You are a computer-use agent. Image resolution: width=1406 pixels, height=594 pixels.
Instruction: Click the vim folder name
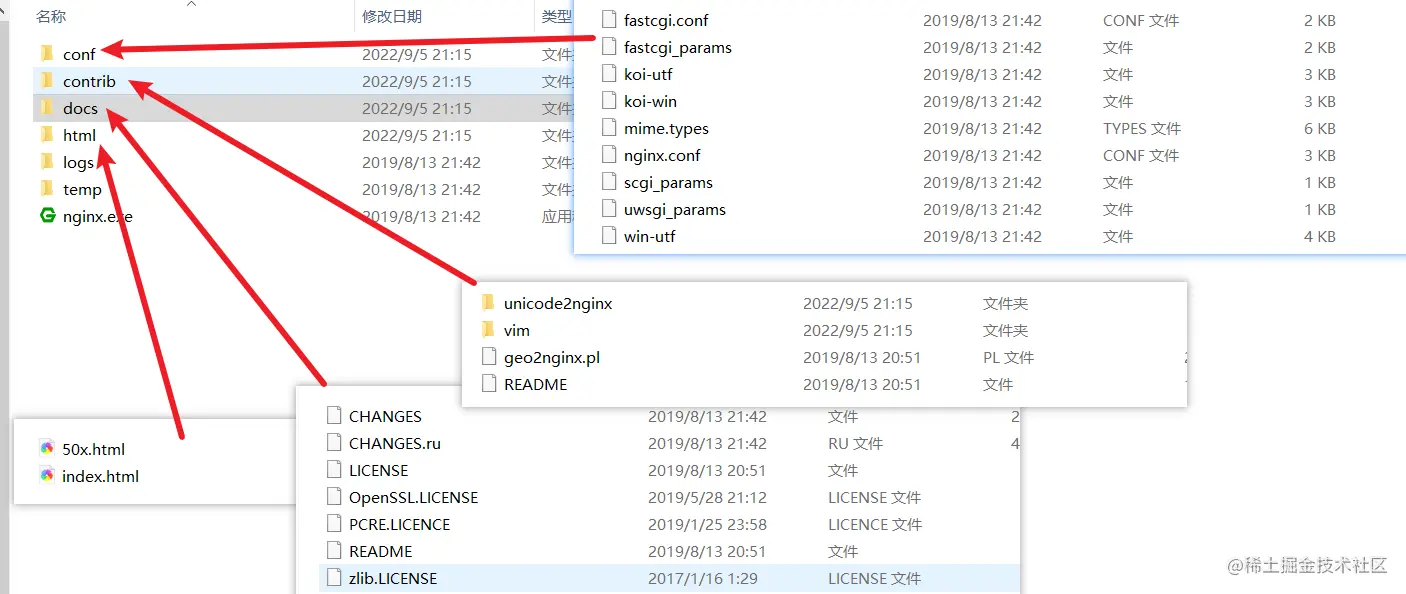coord(517,330)
